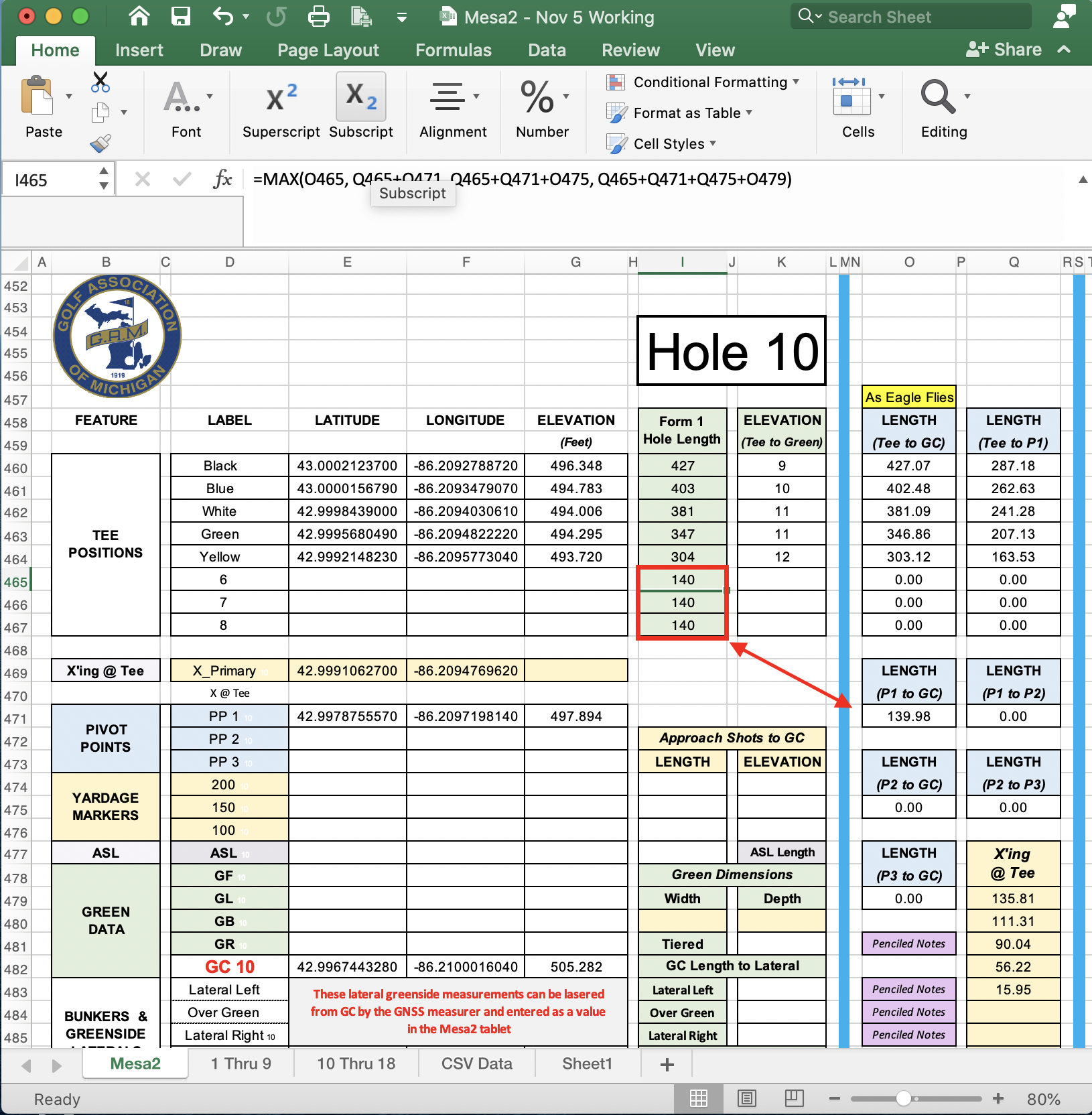
Task: Open the Font group icon
Action: tap(181, 96)
